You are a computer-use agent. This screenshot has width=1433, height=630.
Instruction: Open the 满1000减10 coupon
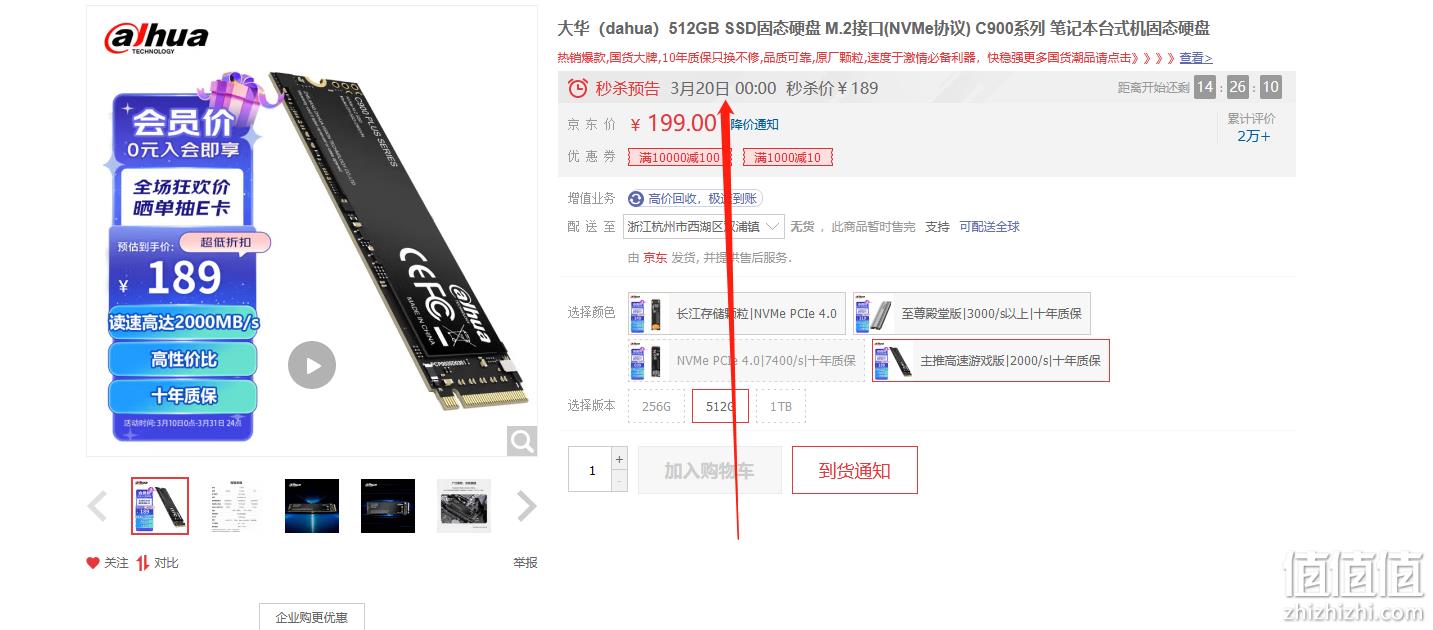[787, 157]
